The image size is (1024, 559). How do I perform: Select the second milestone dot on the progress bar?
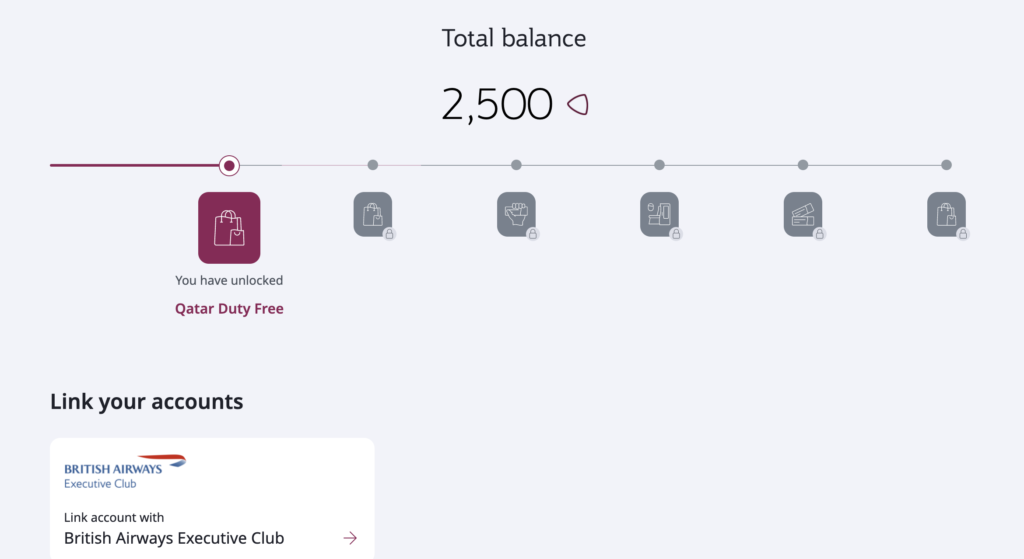tap(373, 165)
